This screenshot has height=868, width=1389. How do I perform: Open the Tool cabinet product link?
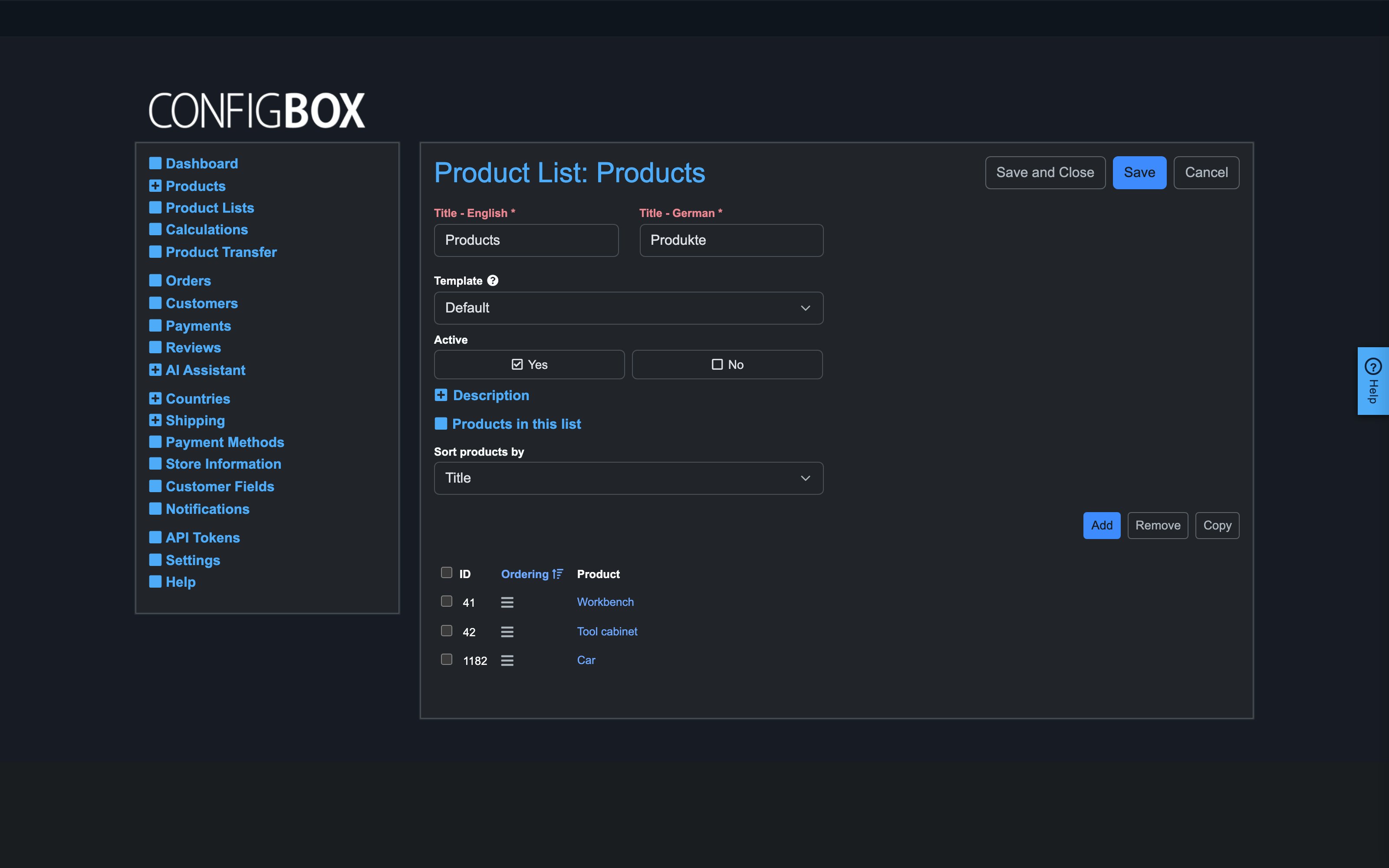pos(607,631)
